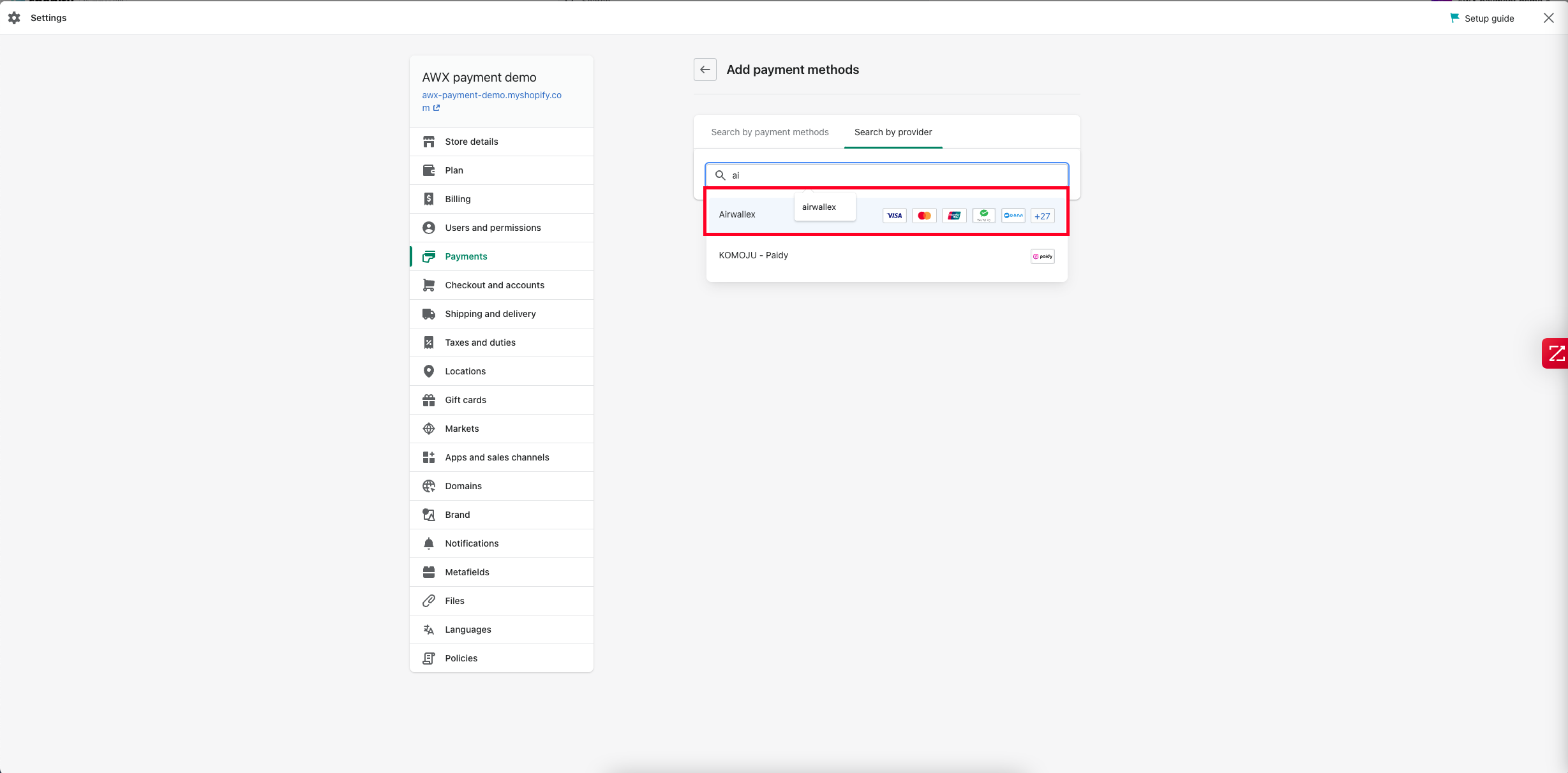This screenshot has height=773, width=1568.
Task: Select the Search by provider tab
Action: (x=893, y=132)
